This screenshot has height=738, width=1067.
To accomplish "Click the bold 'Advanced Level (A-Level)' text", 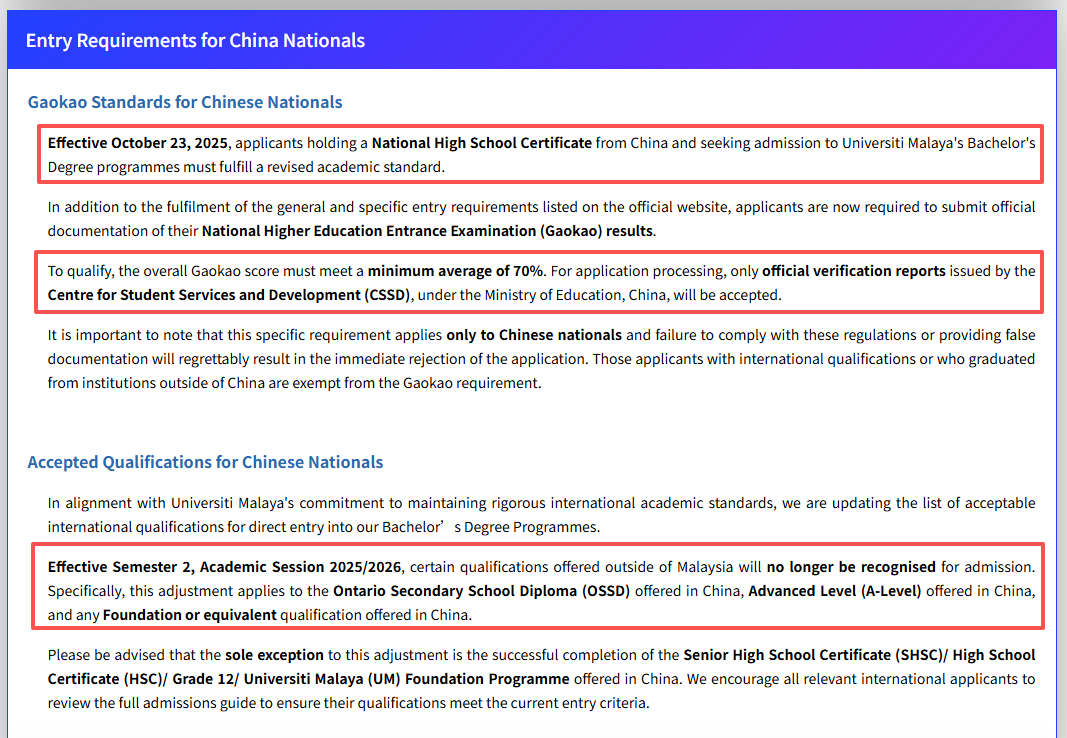I will (834, 591).
